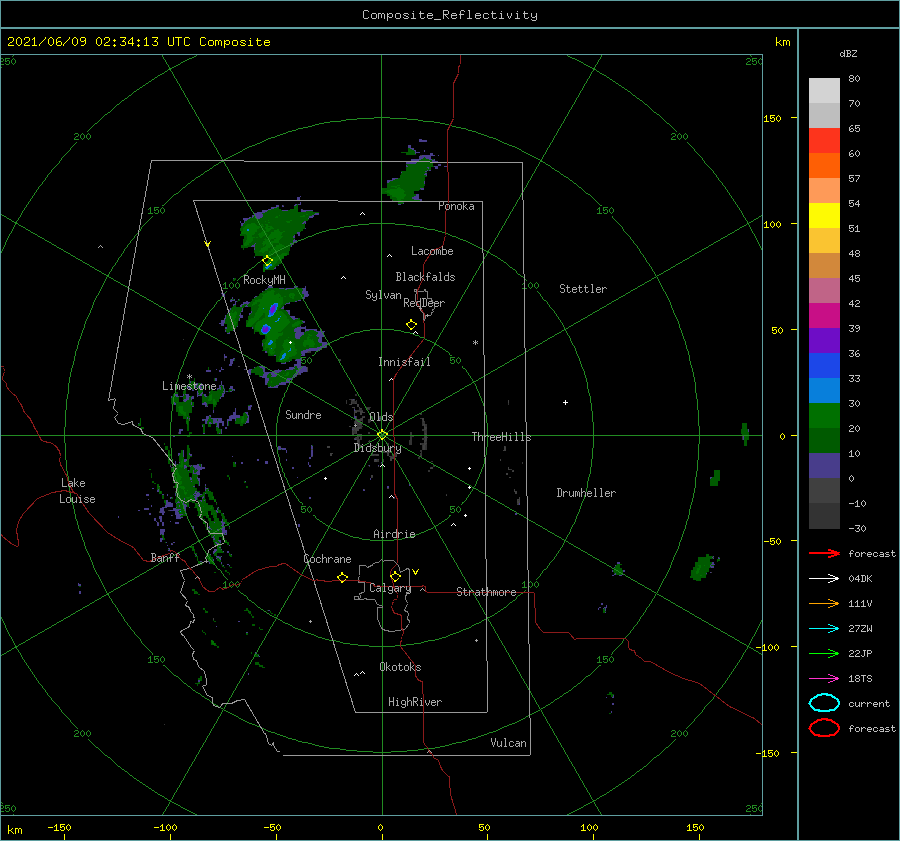Image resolution: width=900 pixels, height=841 pixels.
Task: Click the green 22JP arrow in legend
Action: click(x=824, y=653)
